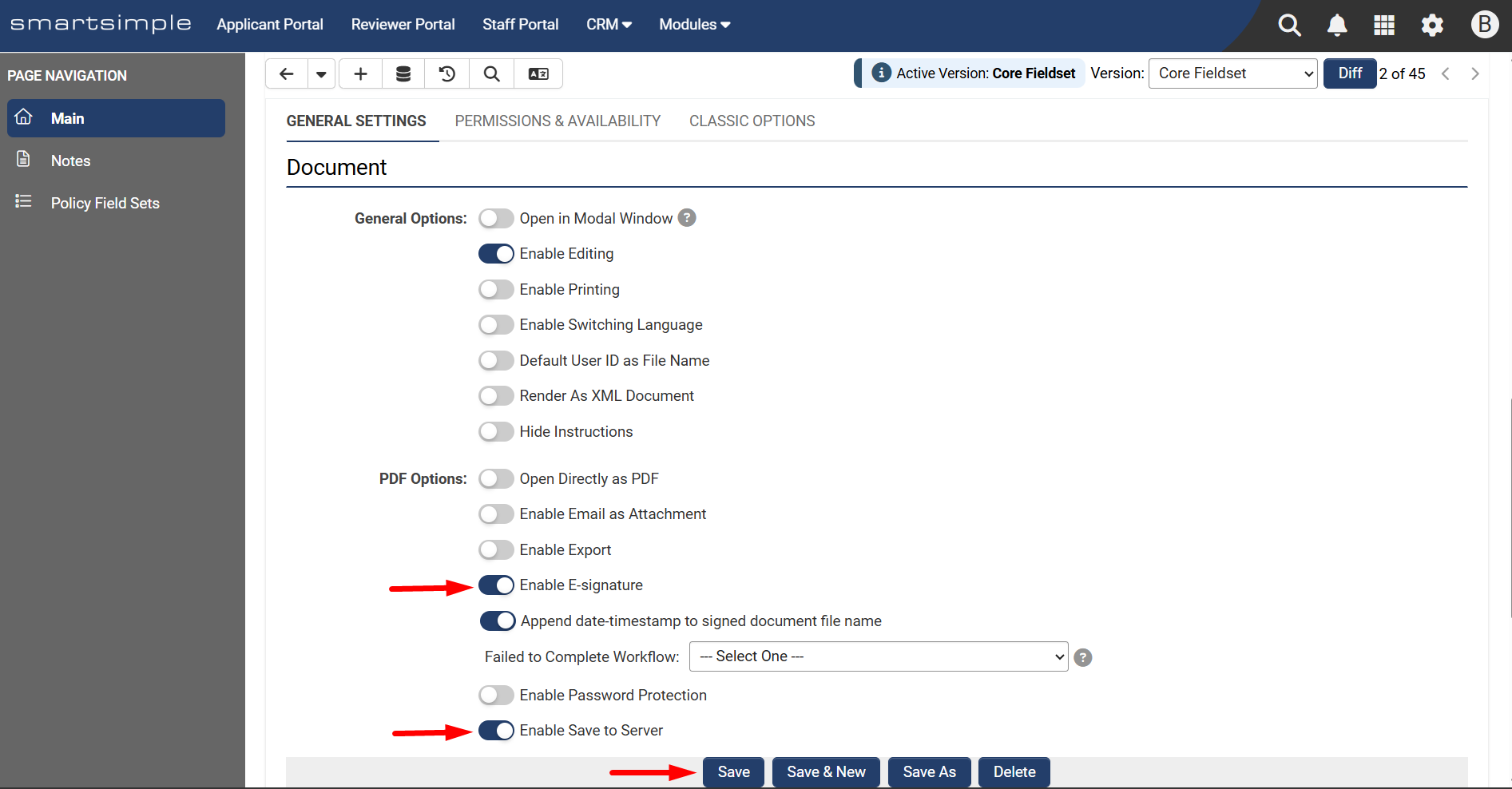Viewport: 1512px width, 789px height.
Task: Toggle Enable Editing switch
Action: click(496, 254)
